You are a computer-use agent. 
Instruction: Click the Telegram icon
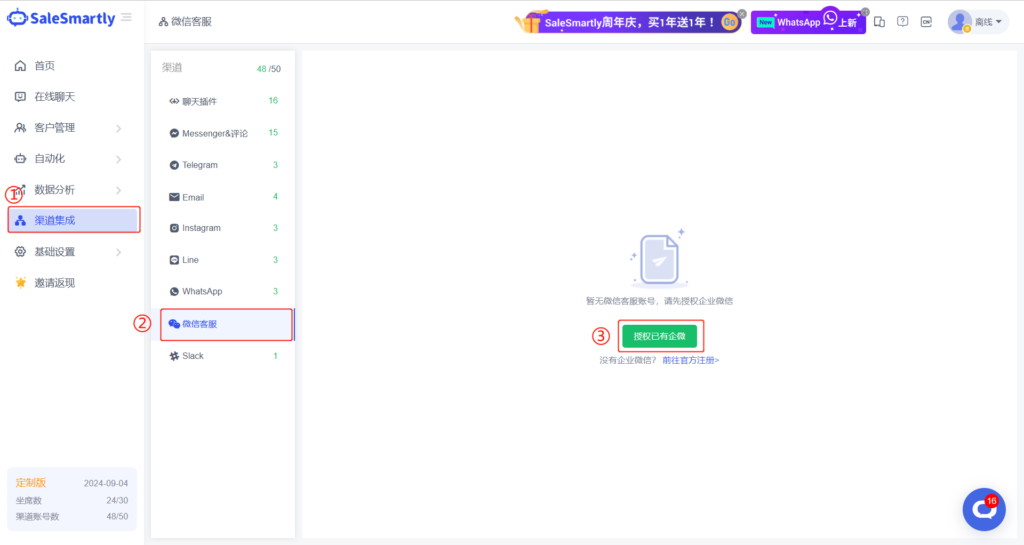click(x=174, y=165)
